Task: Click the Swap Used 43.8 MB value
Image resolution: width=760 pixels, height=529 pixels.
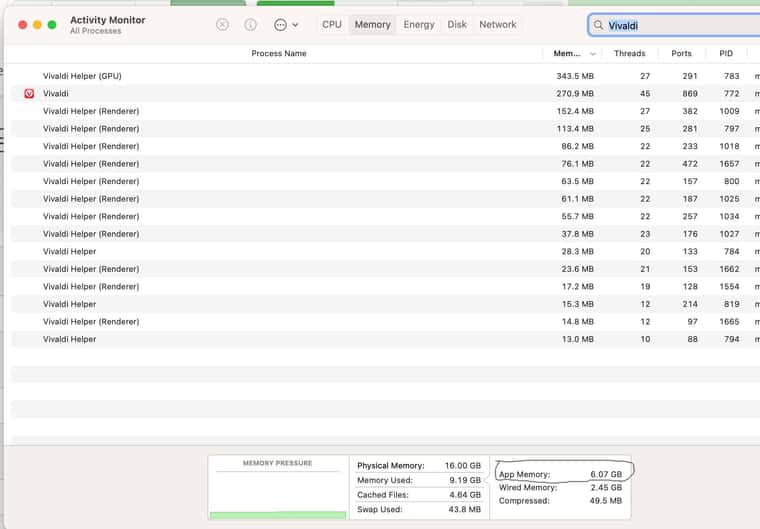Action: 464,509
